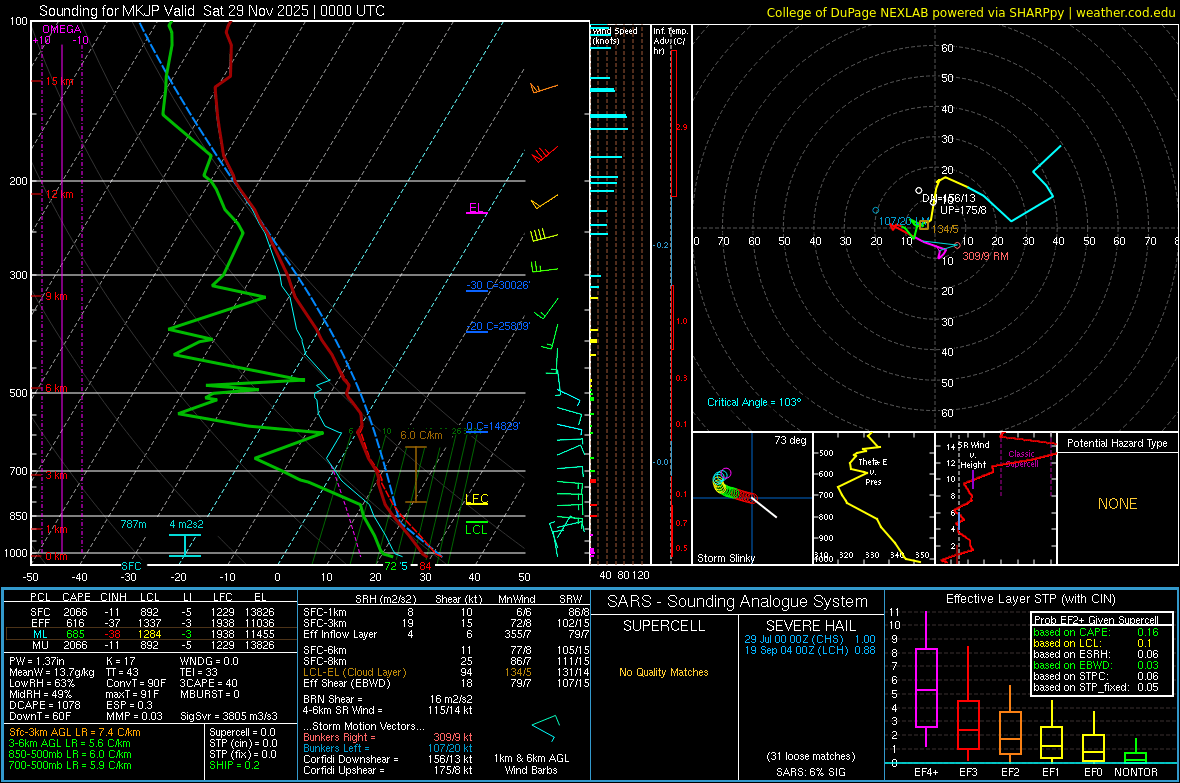This screenshot has width=1180, height=783.
Task: Select the highlighted ML parcel row
Action: click(x=151, y=634)
